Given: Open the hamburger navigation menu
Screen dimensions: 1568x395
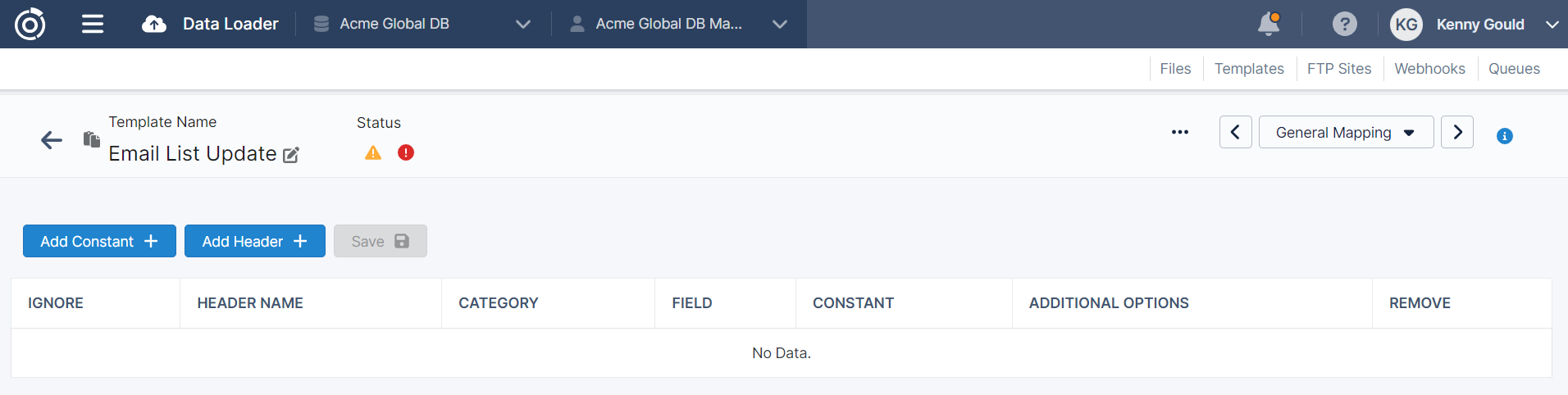Looking at the screenshot, I should [93, 24].
